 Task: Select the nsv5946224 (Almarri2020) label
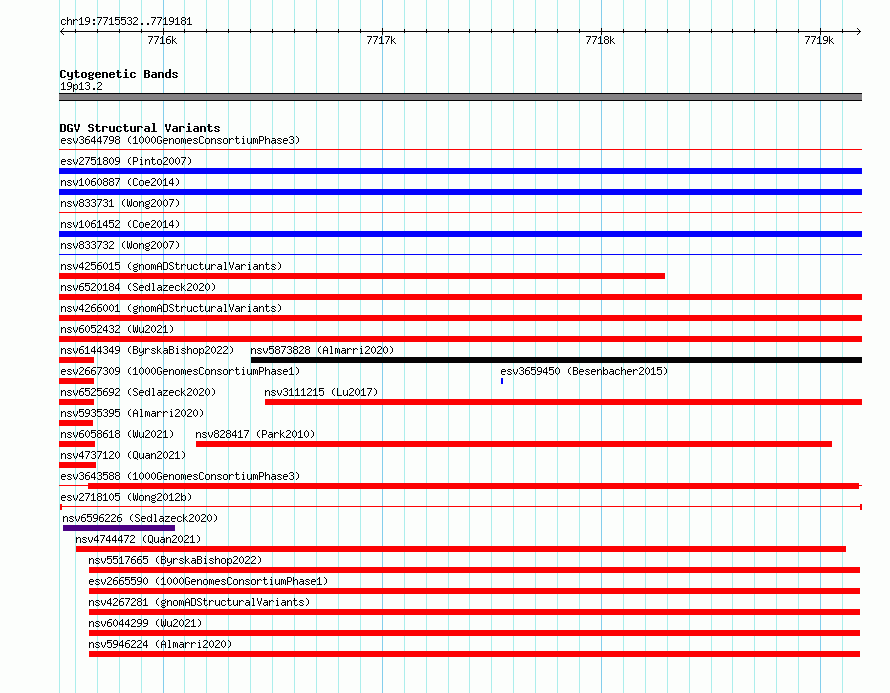pyautogui.click(x=159, y=644)
